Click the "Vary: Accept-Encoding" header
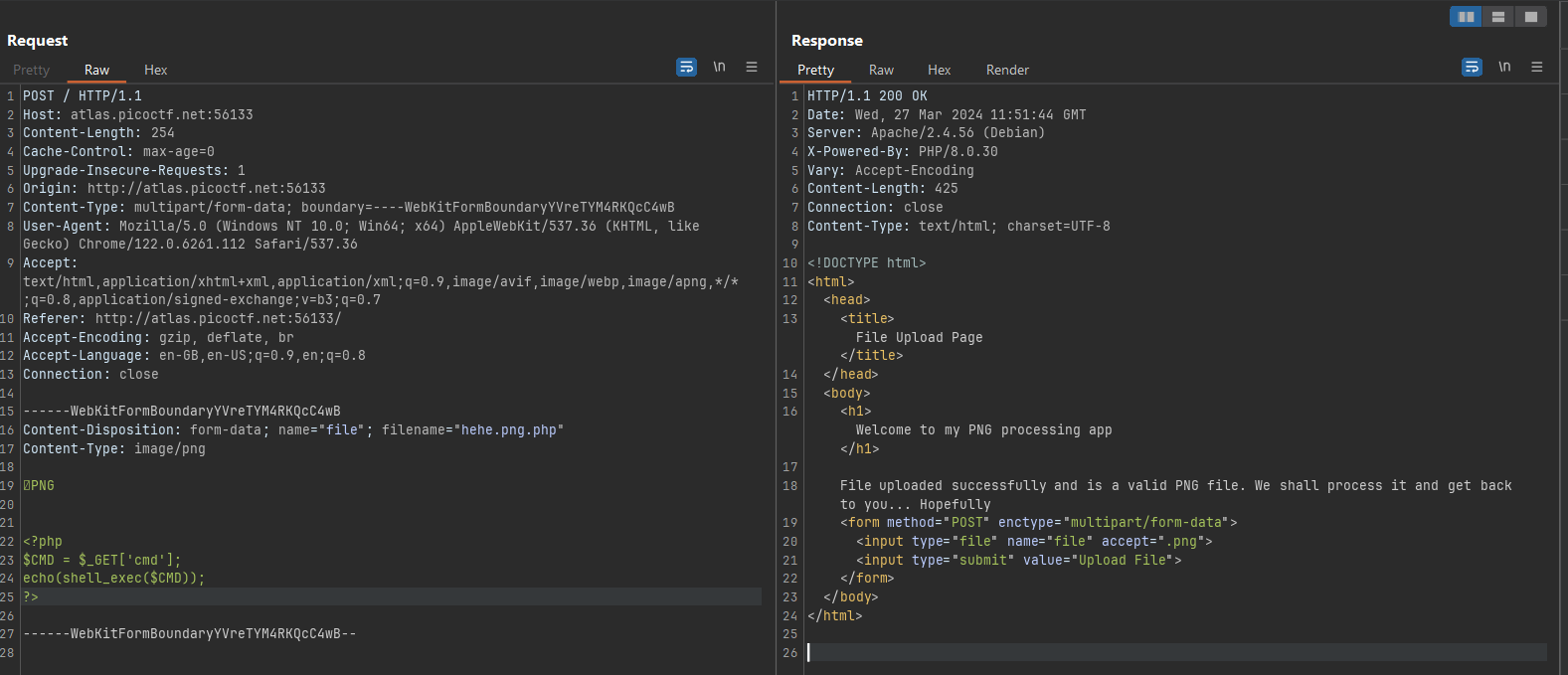 pyautogui.click(x=891, y=171)
